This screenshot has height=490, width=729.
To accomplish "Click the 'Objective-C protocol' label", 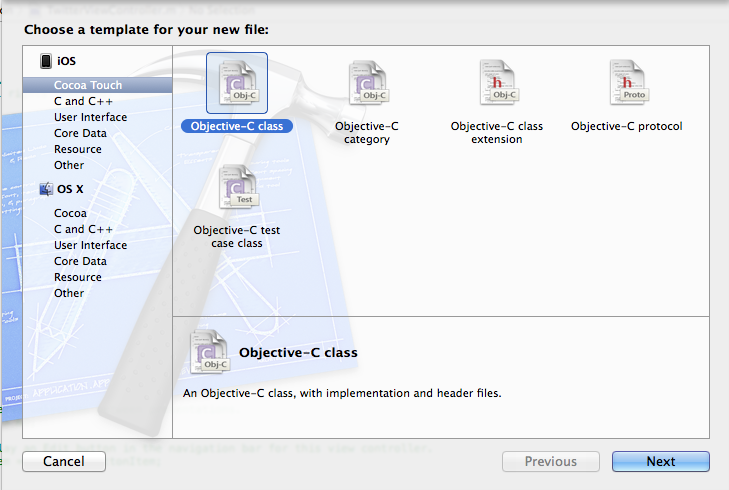I will click(x=627, y=126).
